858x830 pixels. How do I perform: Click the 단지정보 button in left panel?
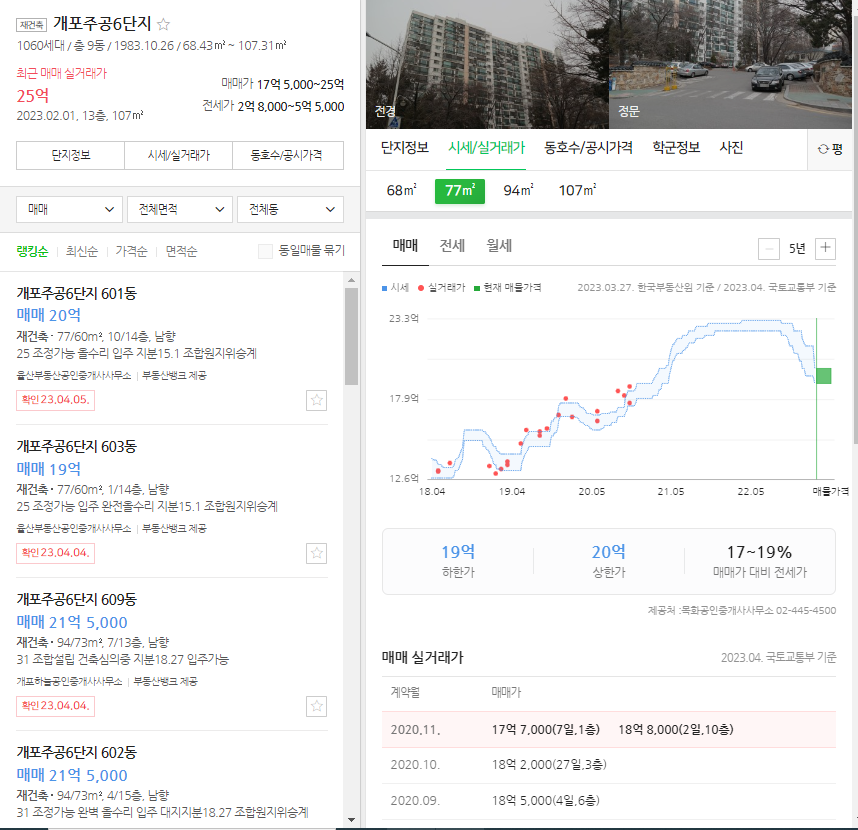[x=71, y=155]
